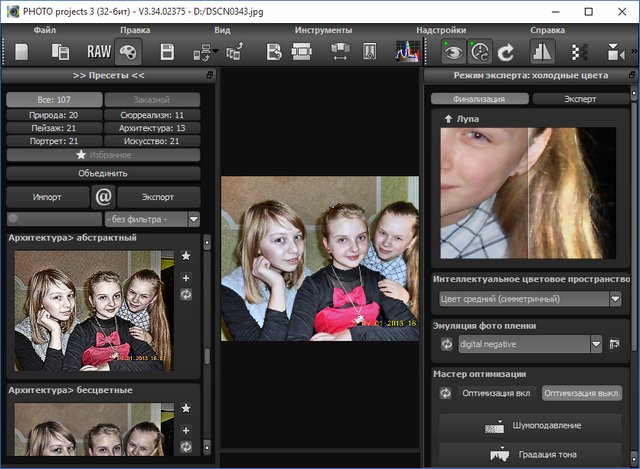Click the color palette toolbar icon
640x469 pixels.
point(130,51)
